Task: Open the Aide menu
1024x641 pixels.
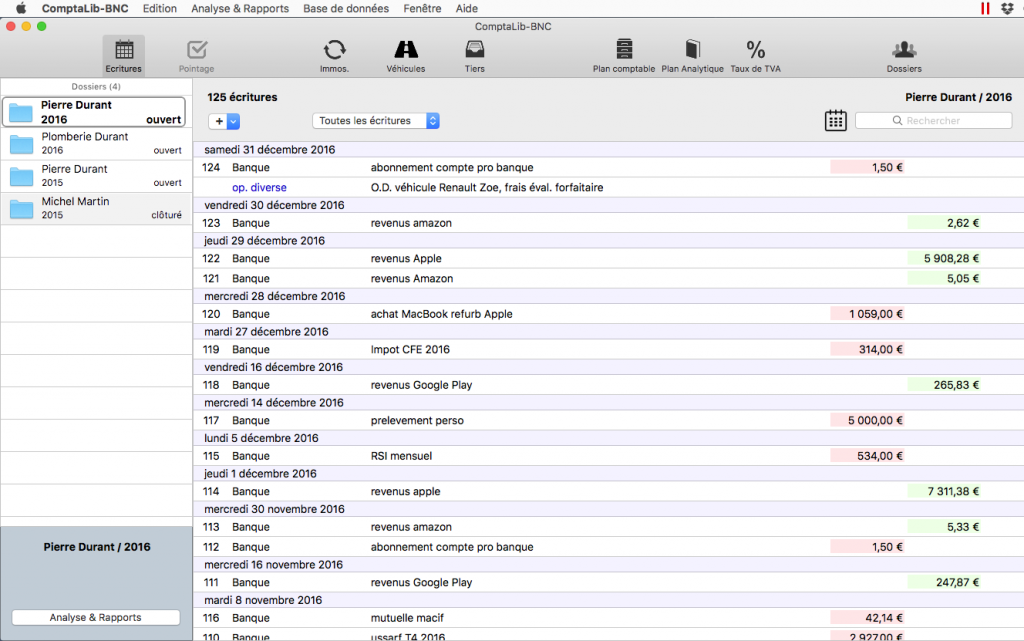Action: [x=467, y=8]
